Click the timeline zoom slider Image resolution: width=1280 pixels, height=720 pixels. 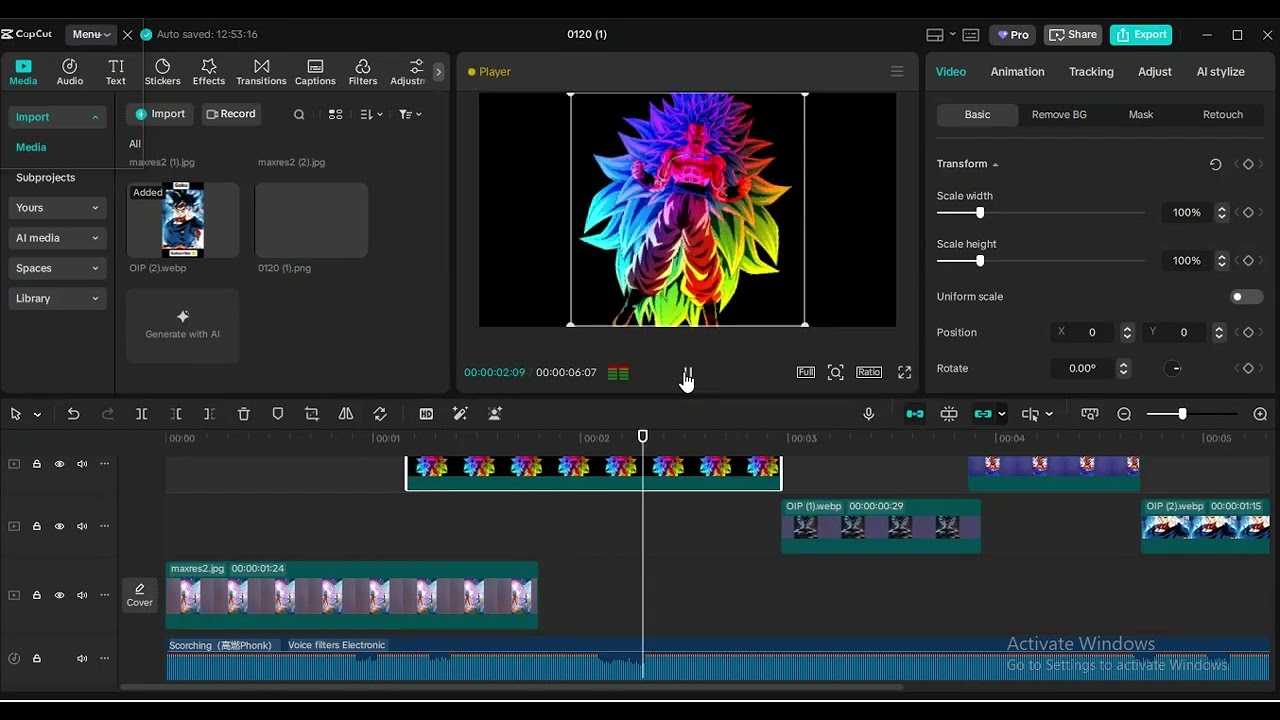pyautogui.click(x=1192, y=414)
